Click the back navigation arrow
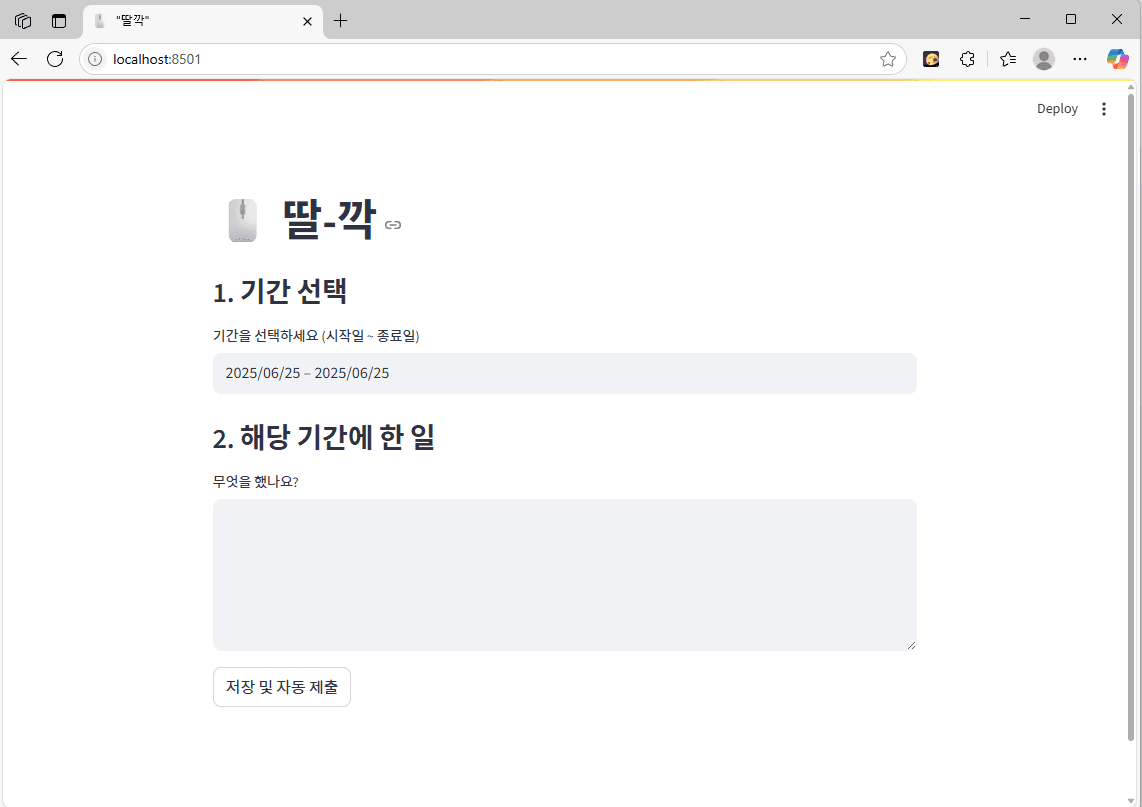The width and height of the screenshot is (1142, 807). coord(18,58)
